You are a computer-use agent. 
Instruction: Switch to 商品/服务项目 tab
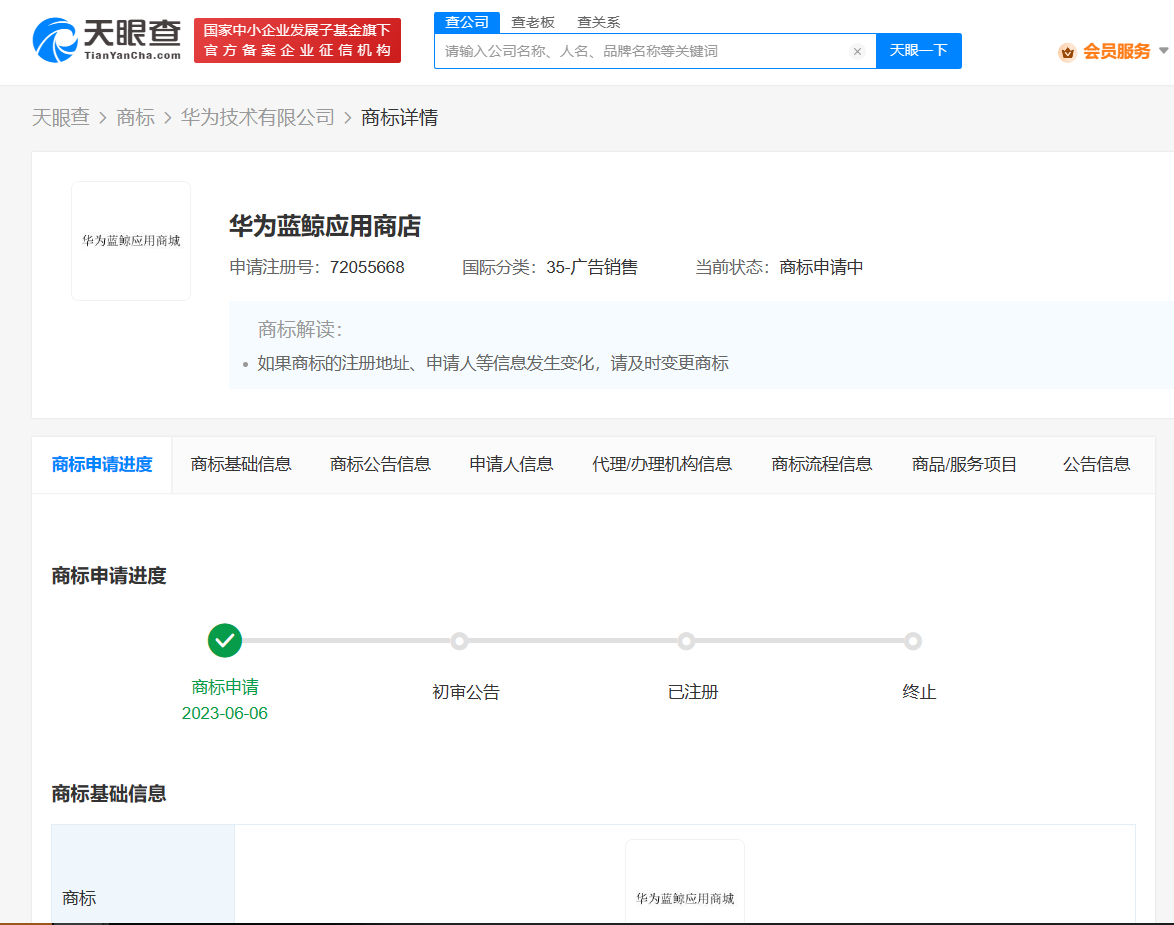[x=964, y=464]
